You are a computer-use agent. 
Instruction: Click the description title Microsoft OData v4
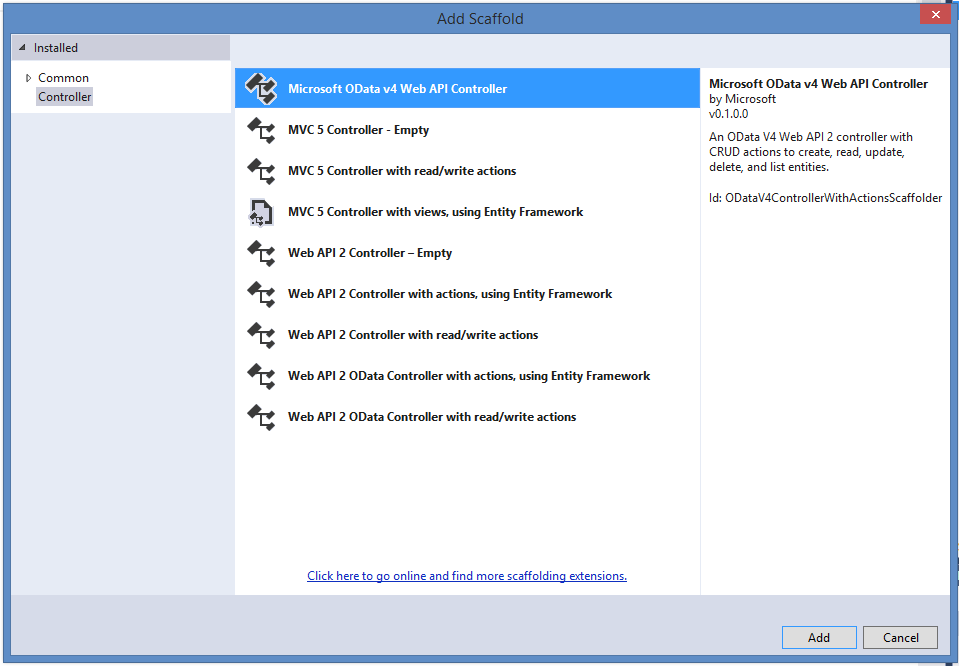click(x=818, y=84)
